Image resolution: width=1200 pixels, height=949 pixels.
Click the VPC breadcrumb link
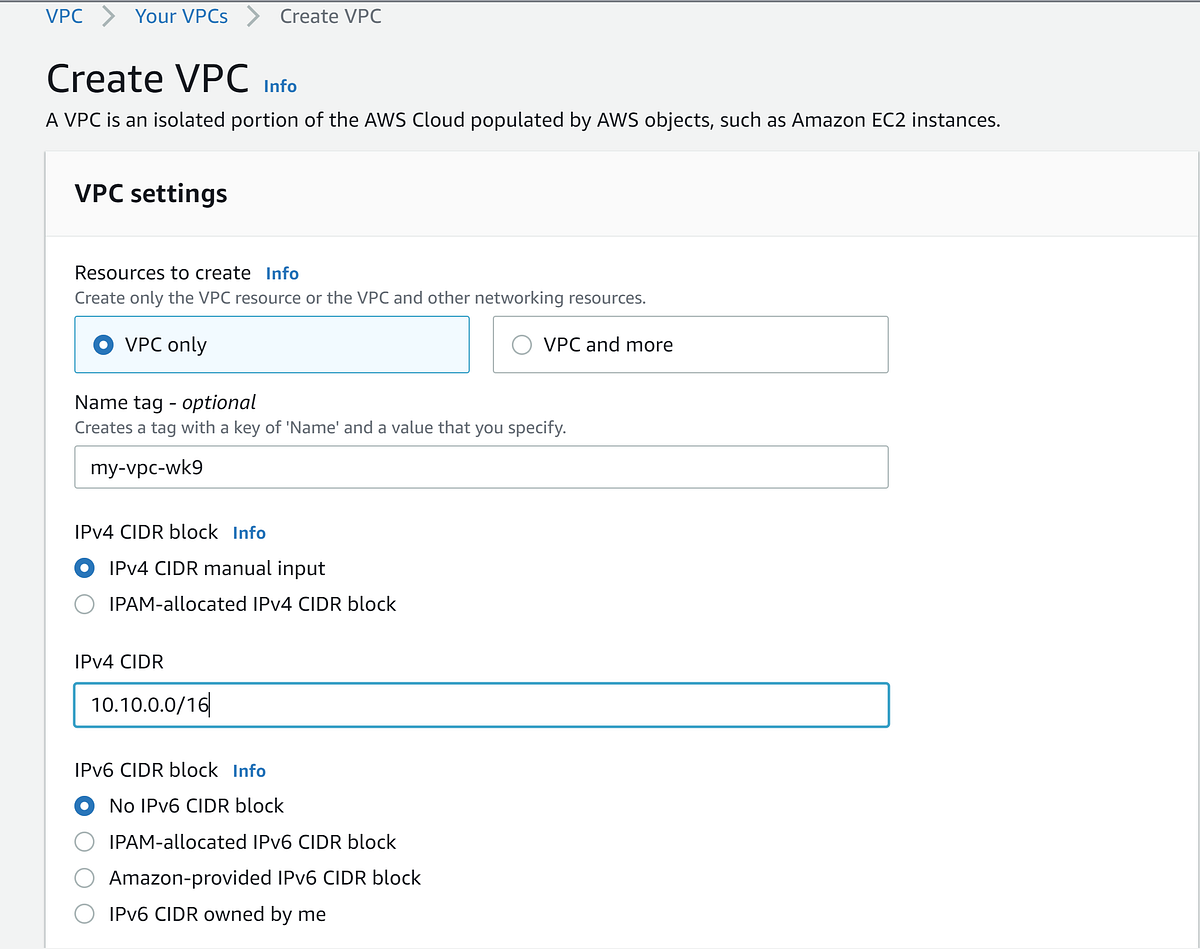coord(64,16)
